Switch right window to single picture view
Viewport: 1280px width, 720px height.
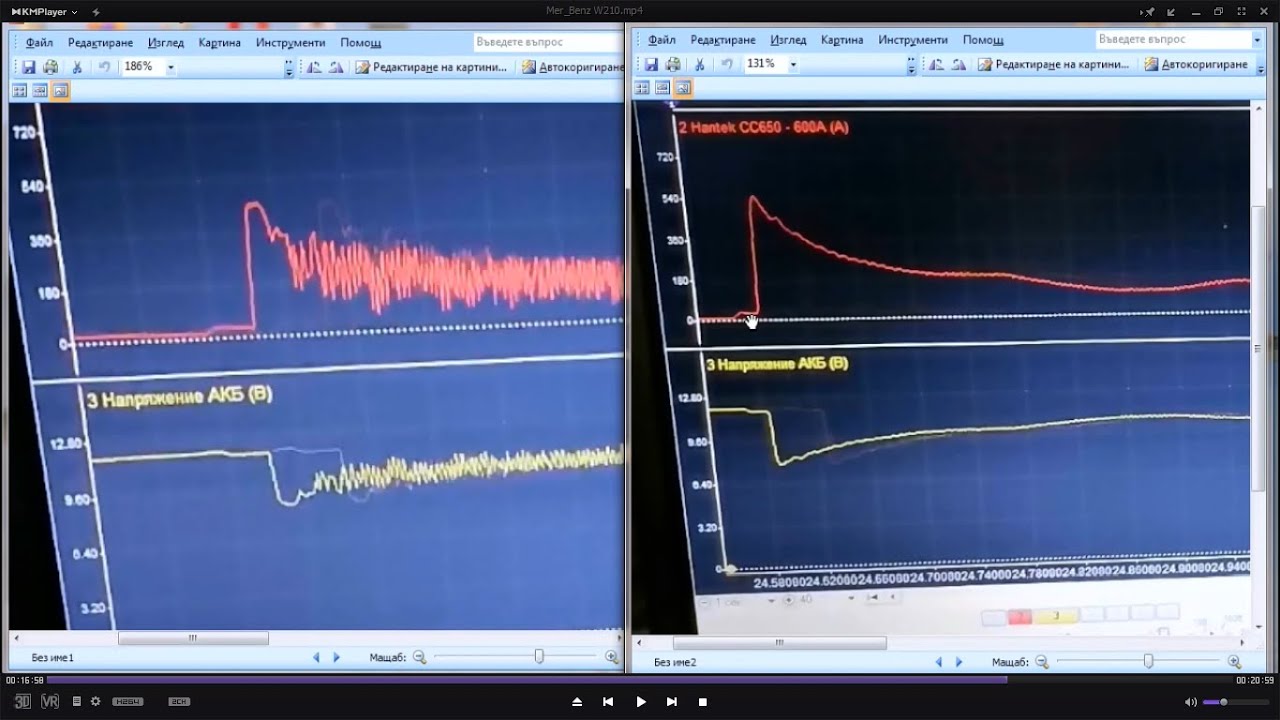coord(683,87)
